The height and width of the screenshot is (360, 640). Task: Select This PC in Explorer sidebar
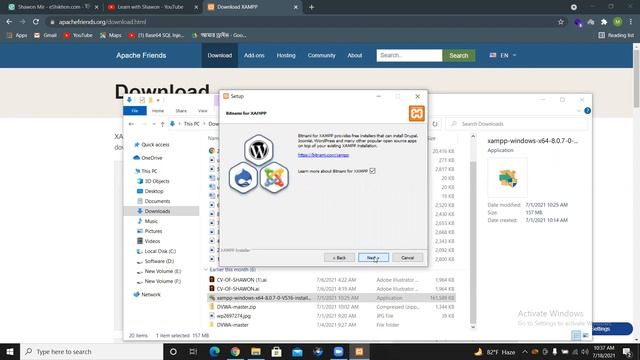coord(149,171)
